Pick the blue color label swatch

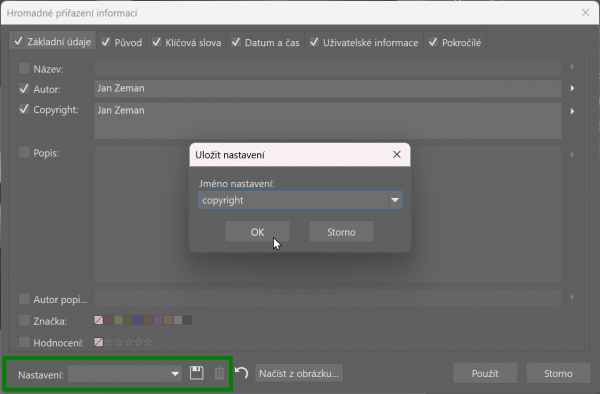tap(138, 320)
